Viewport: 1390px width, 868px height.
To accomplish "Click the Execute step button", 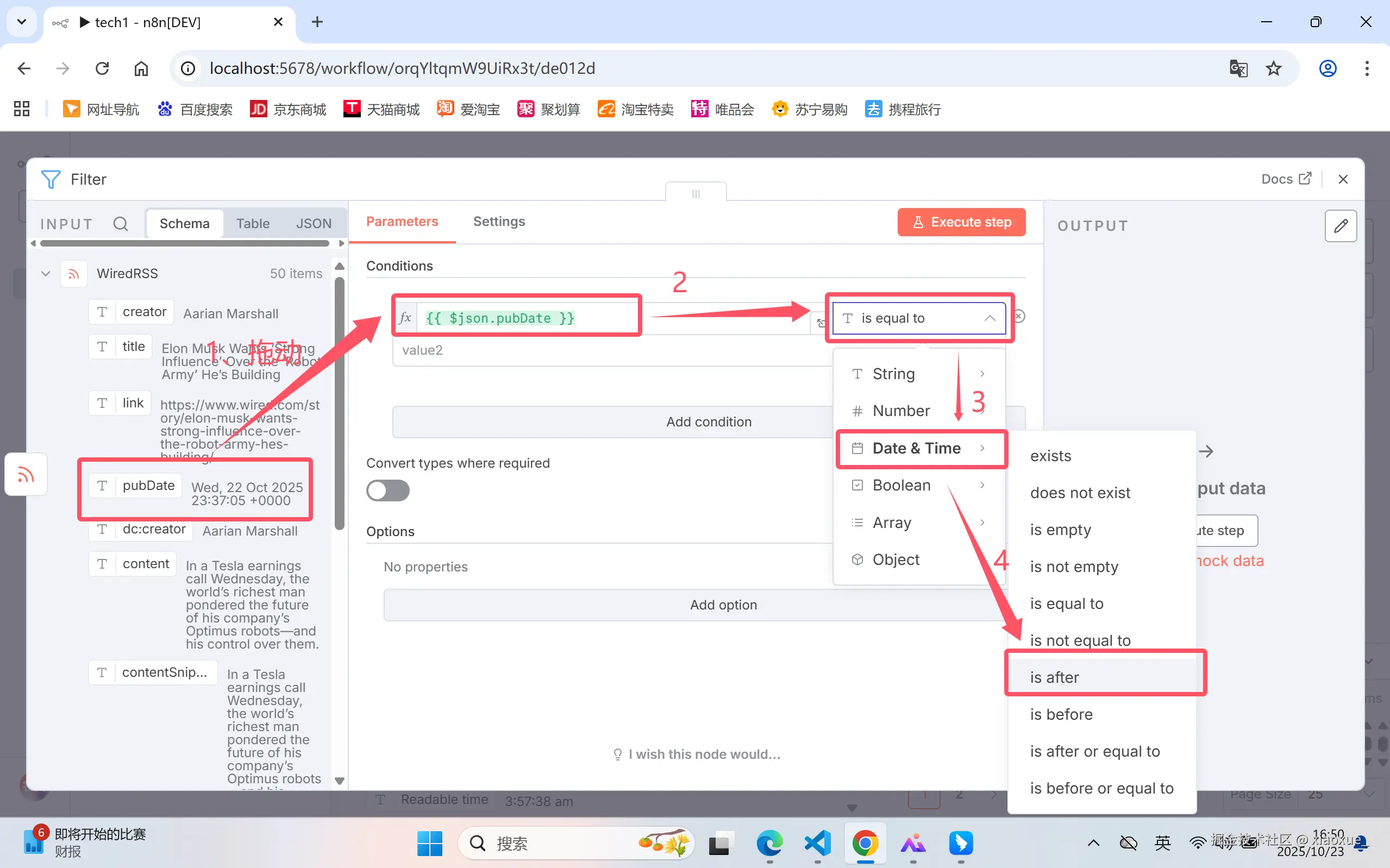I will (x=961, y=222).
